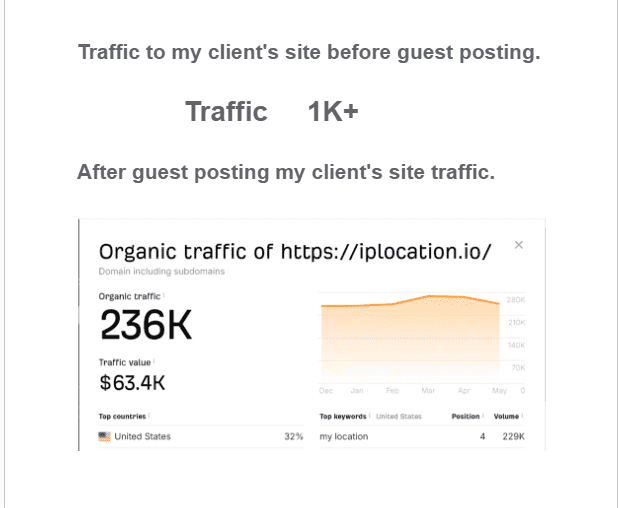Click the info icon beside Traffic value
The width and height of the screenshot is (618, 508).
(154, 361)
